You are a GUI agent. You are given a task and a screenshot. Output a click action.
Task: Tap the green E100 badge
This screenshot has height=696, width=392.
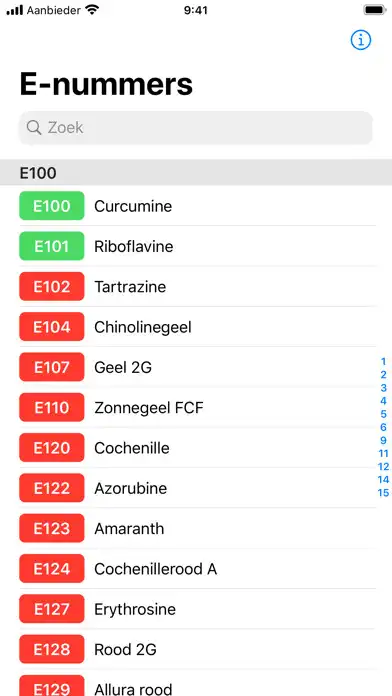click(51, 206)
